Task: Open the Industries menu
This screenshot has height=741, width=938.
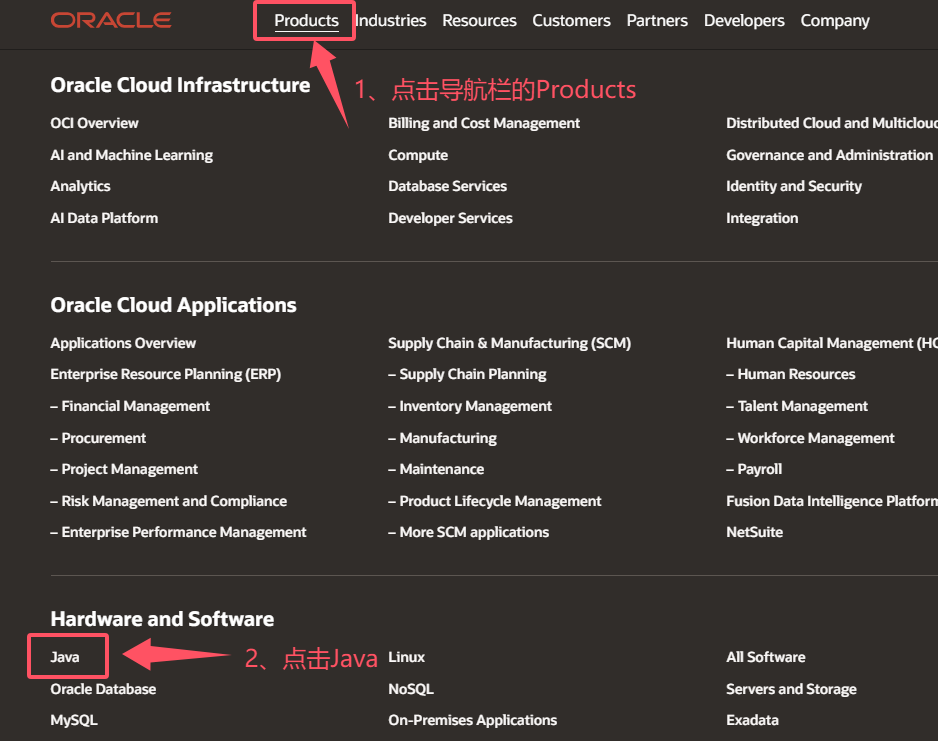Action: pyautogui.click(x=391, y=20)
